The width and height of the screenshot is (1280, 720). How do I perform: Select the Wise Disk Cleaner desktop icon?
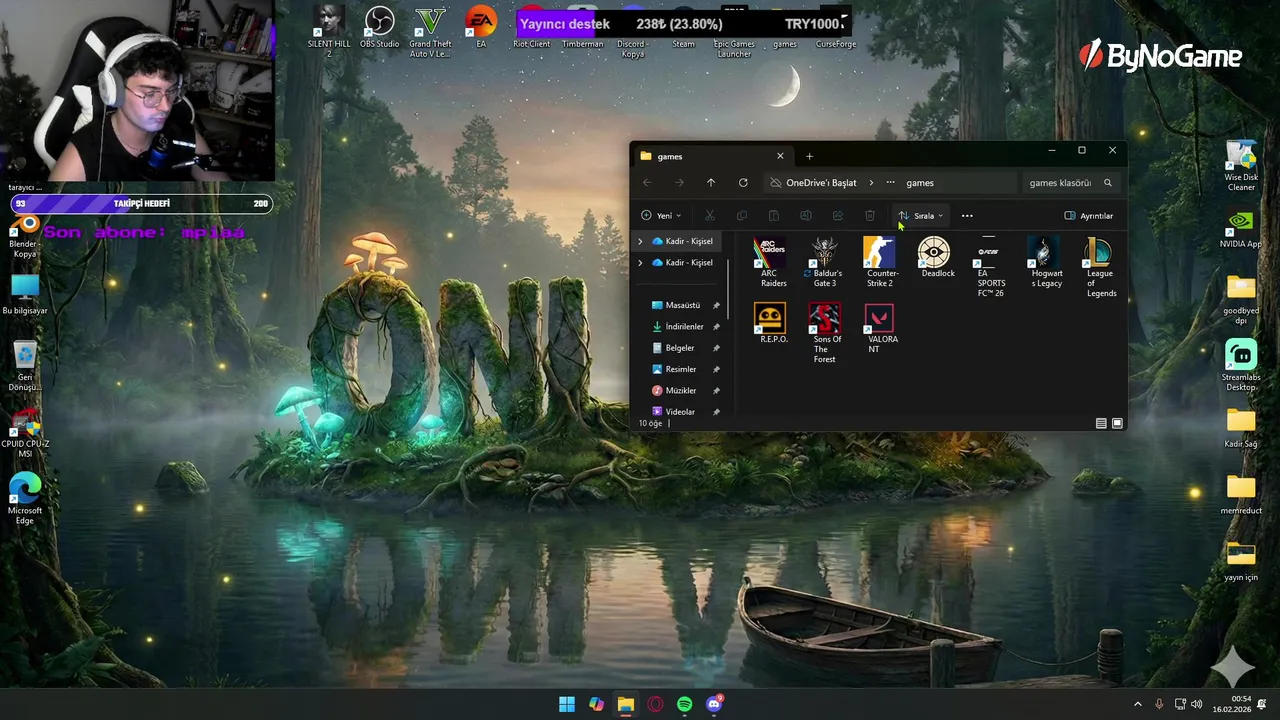(1241, 166)
